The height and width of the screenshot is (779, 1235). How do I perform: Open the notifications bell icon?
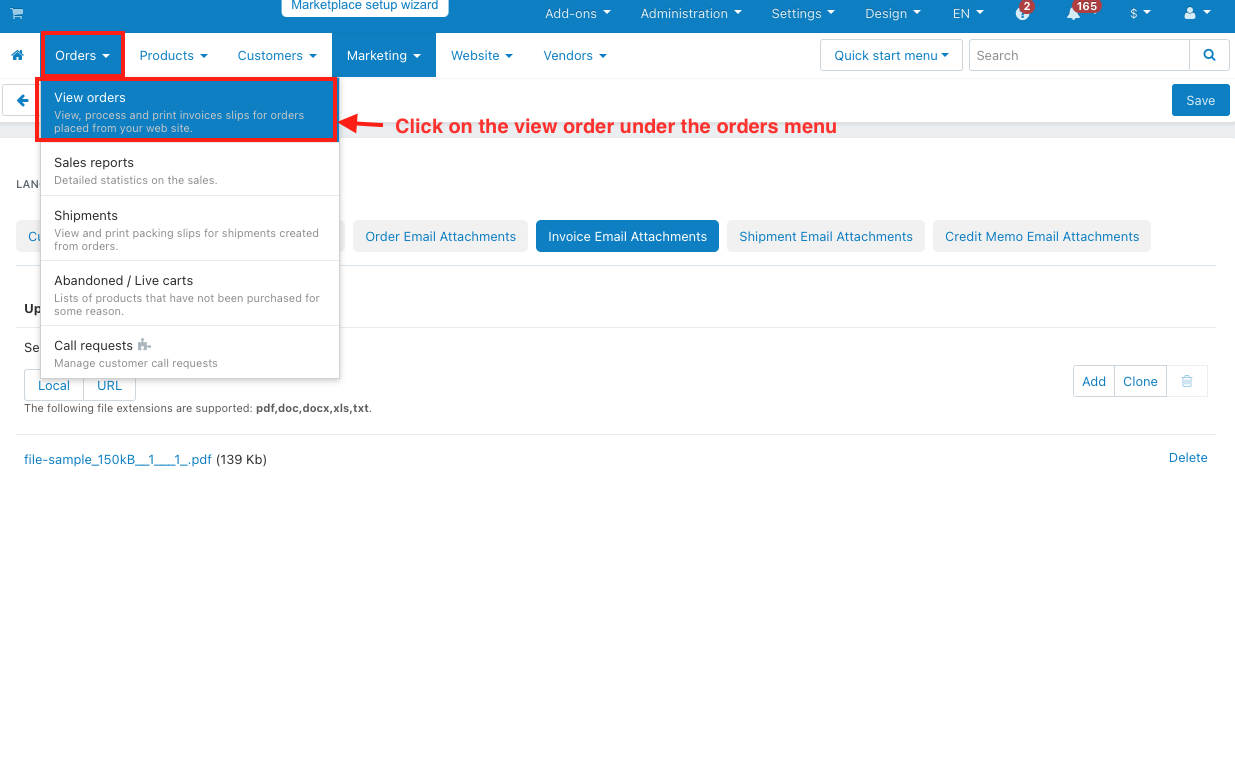[1074, 13]
